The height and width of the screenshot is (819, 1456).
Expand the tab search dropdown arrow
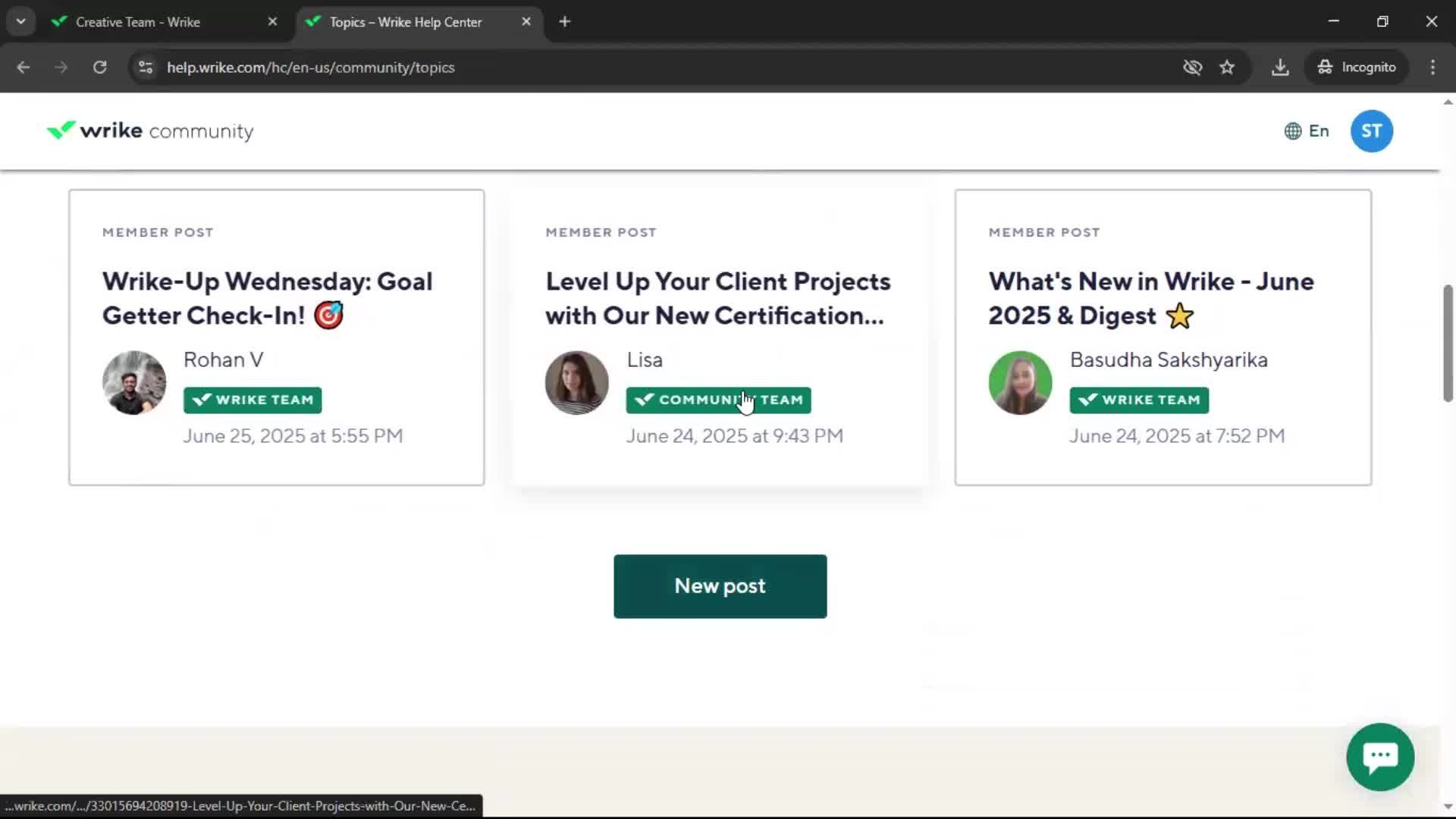tap(21, 22)
